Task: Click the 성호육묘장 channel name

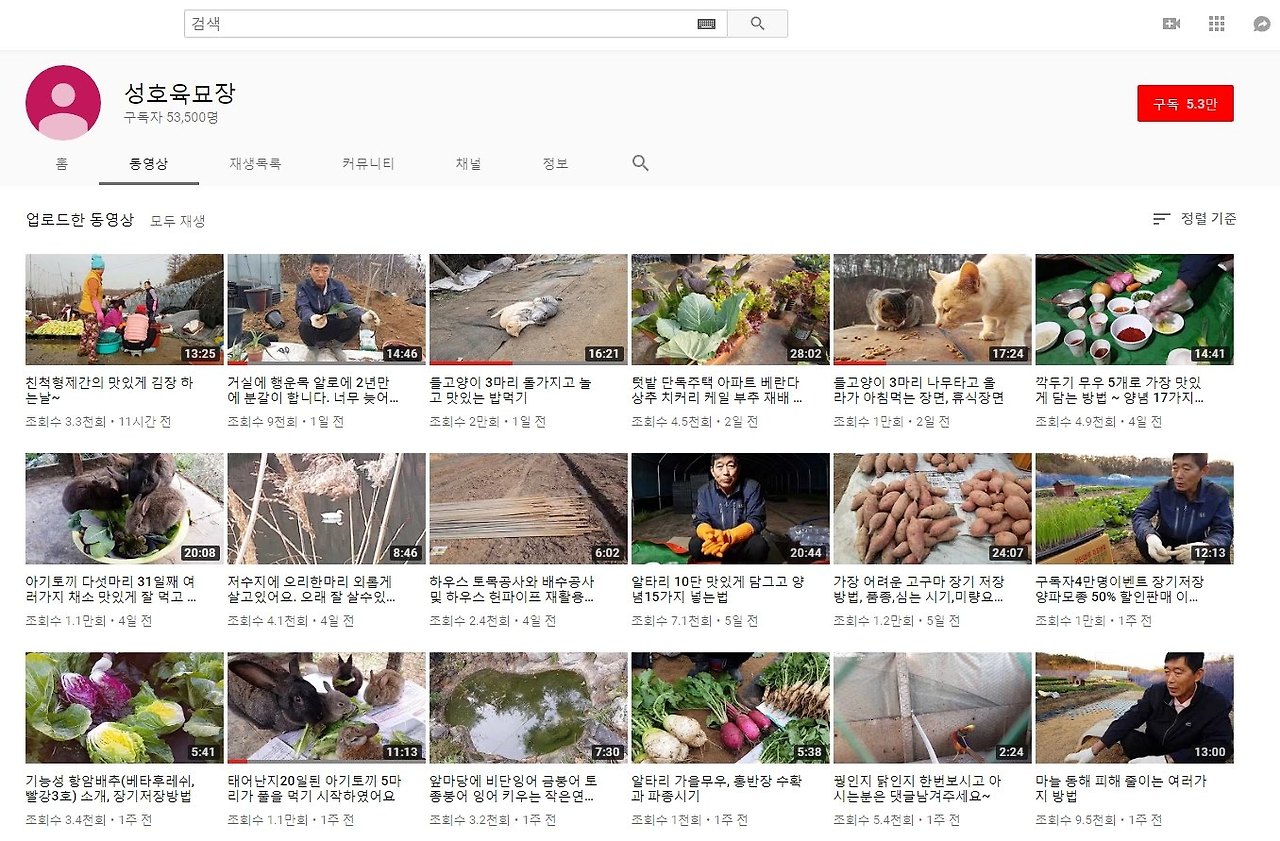Action: point(180,94)
